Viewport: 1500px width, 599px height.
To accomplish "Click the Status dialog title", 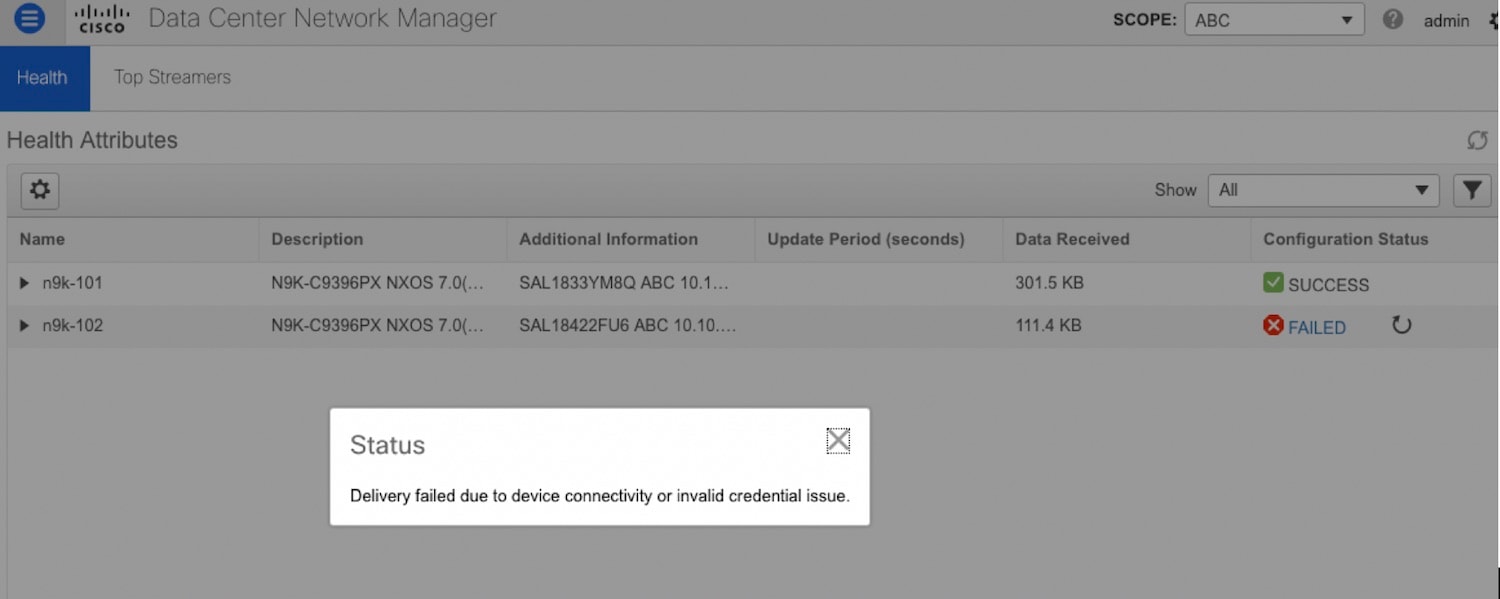I will [387, 445].
